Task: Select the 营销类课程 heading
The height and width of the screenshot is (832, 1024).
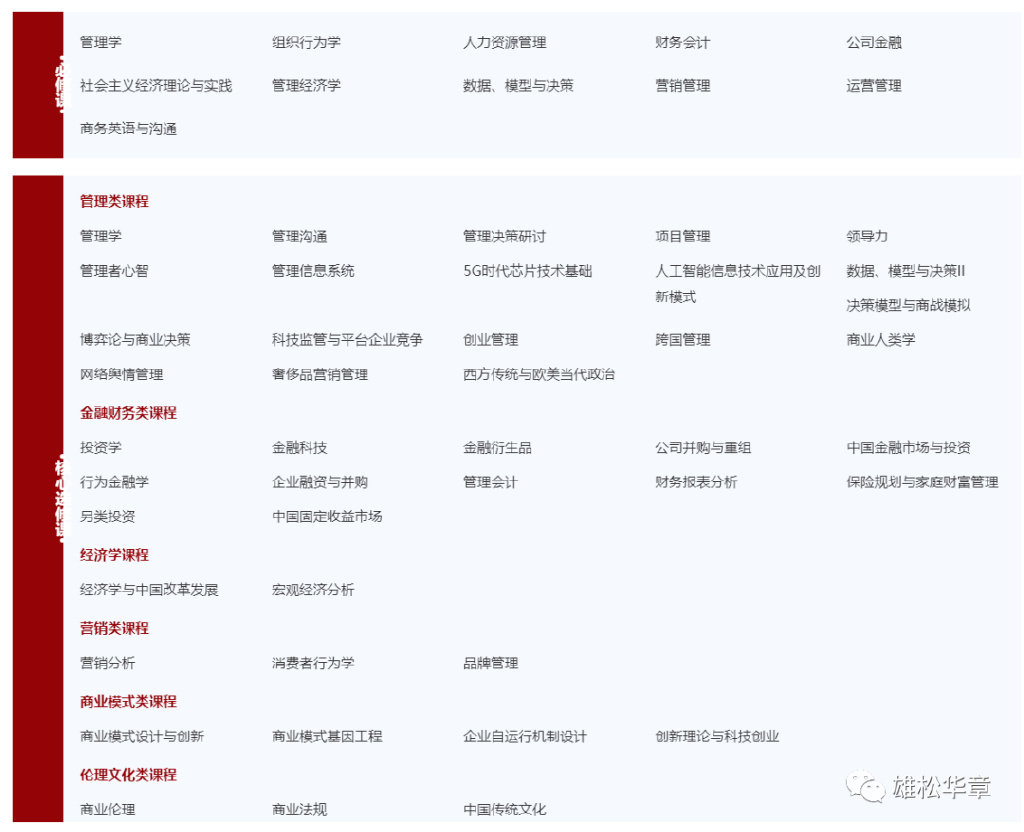Action: (112, 628)
